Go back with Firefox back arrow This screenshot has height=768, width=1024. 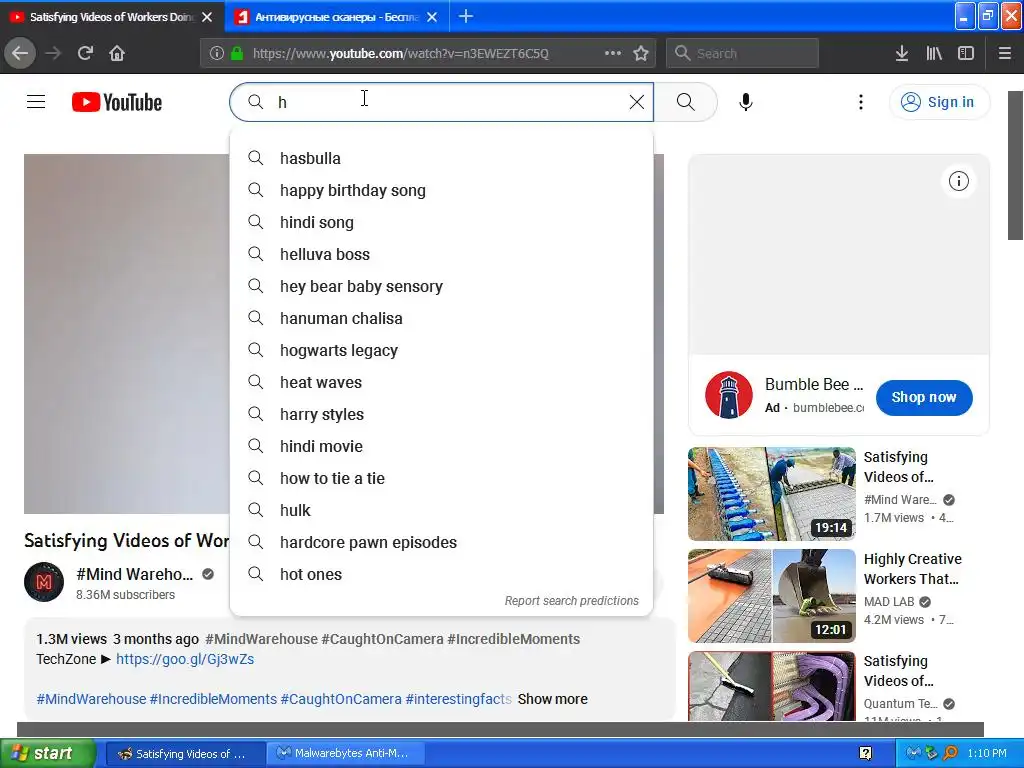tap(20, 53)
